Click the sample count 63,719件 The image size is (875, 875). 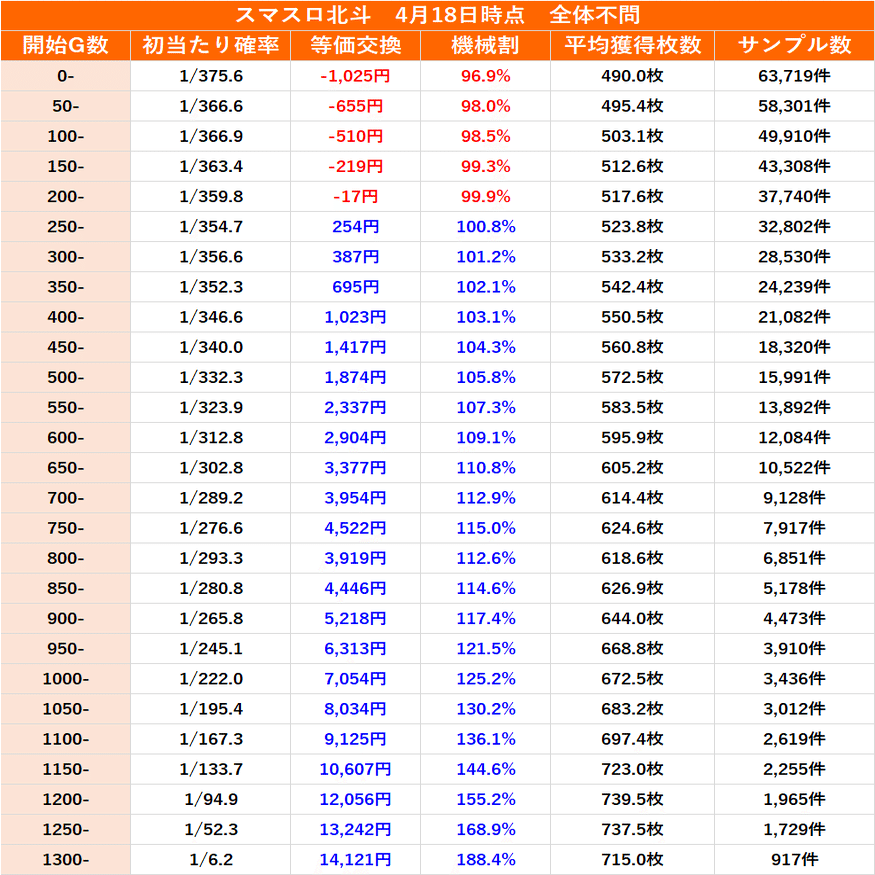coord(795,76)
